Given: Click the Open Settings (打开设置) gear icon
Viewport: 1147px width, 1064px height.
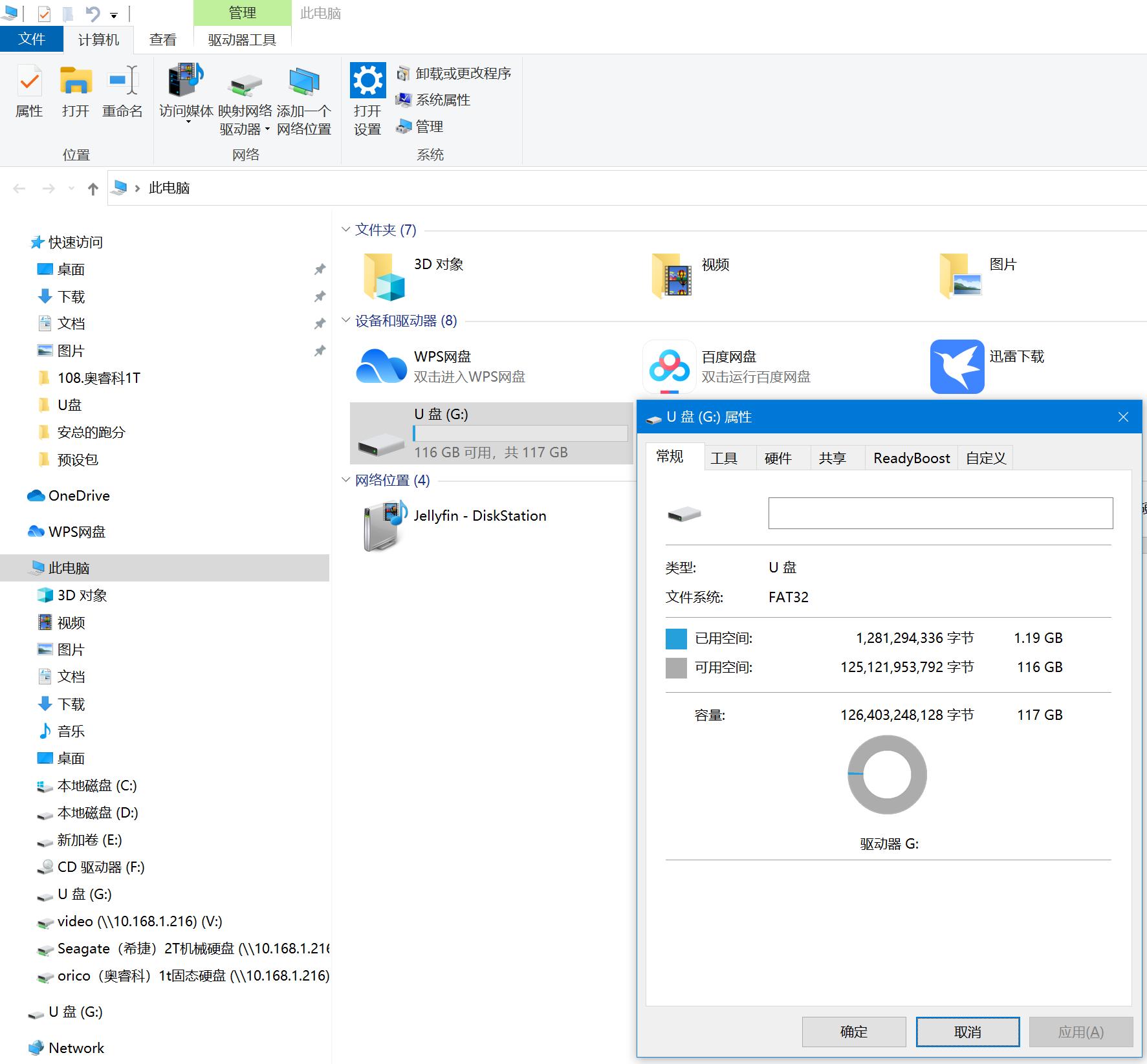Looking at the screenshot, I should 367,80.
